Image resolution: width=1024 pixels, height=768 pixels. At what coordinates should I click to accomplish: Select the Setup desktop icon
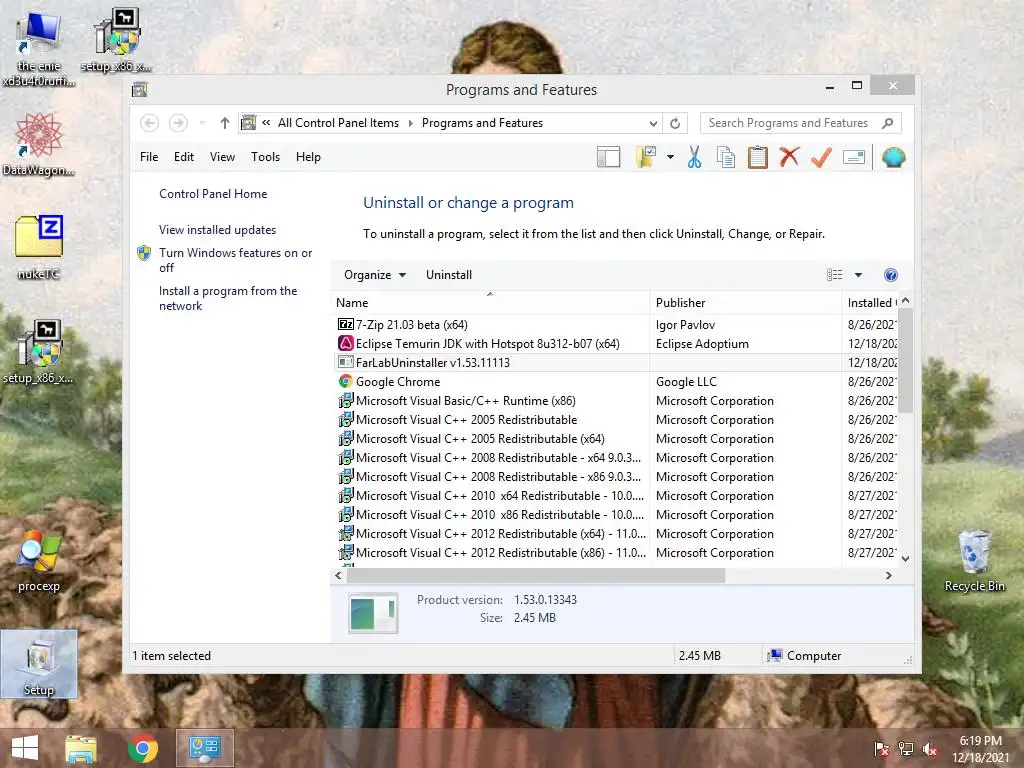(x=39, y=664)
